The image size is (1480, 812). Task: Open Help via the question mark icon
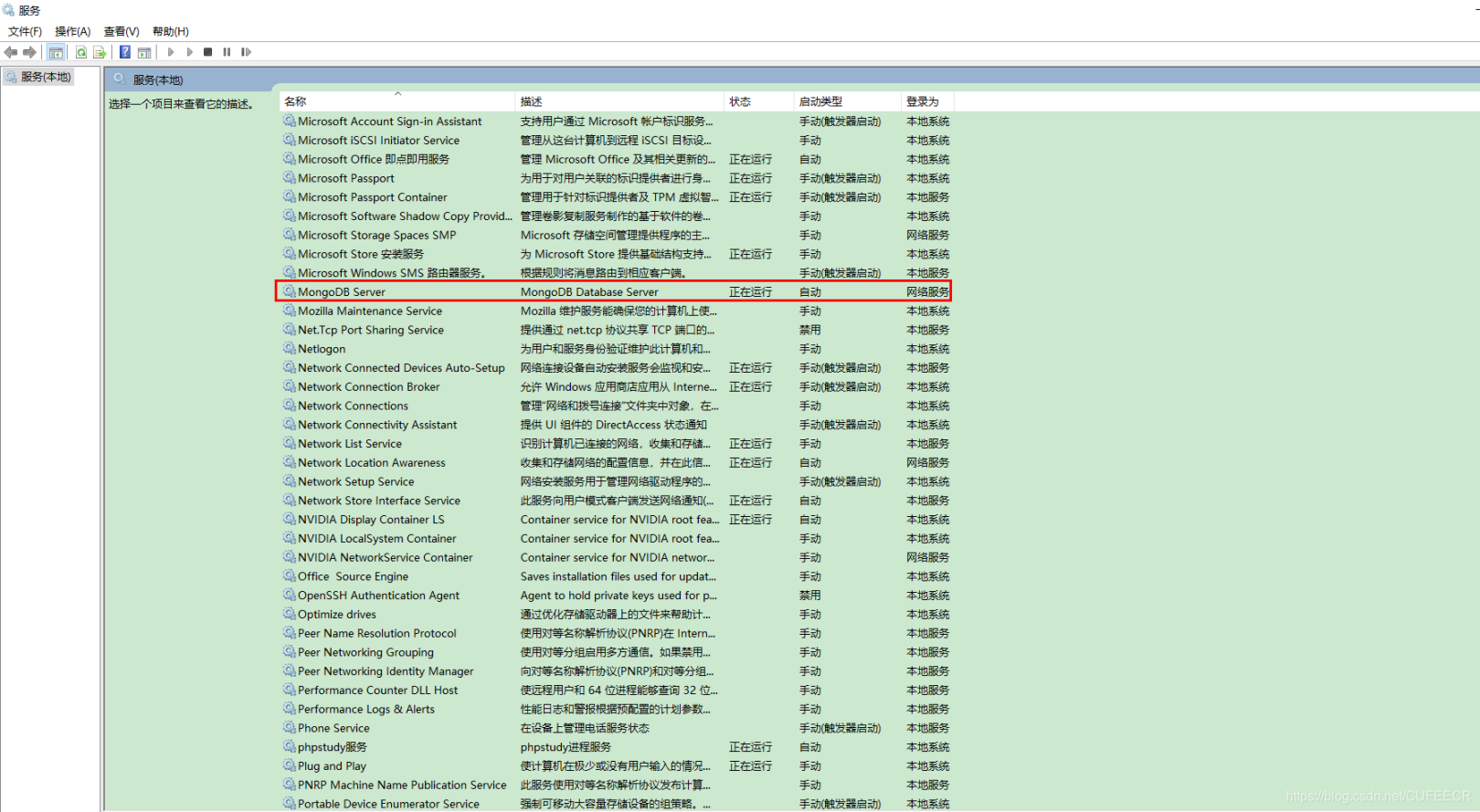[x=125, y=52]
